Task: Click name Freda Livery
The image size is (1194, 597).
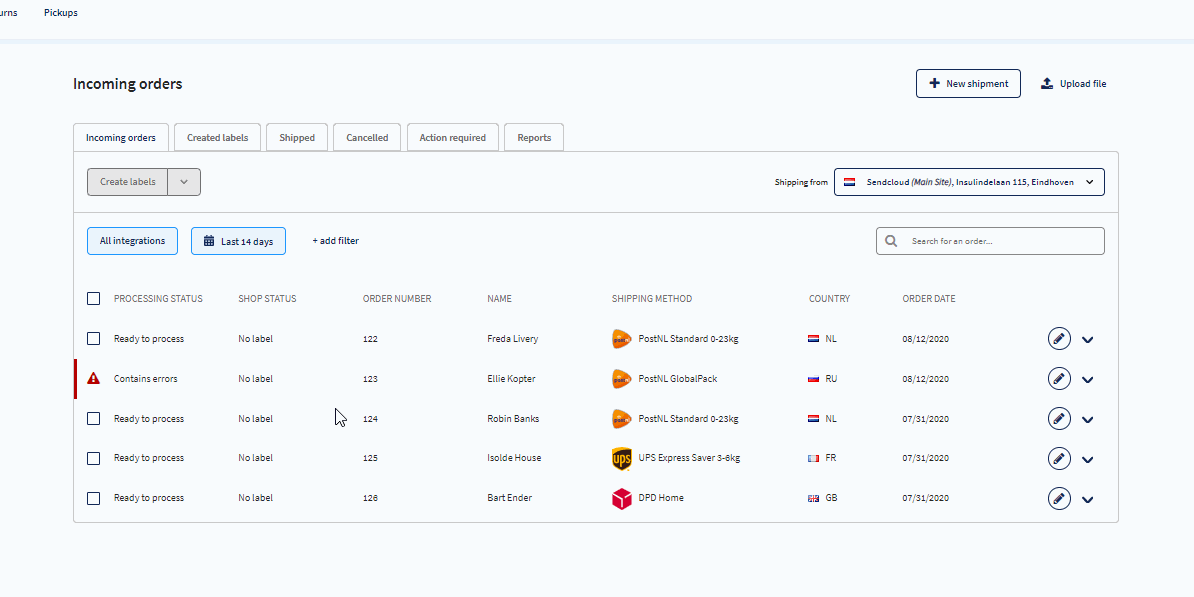Action: tap(512, 339)
